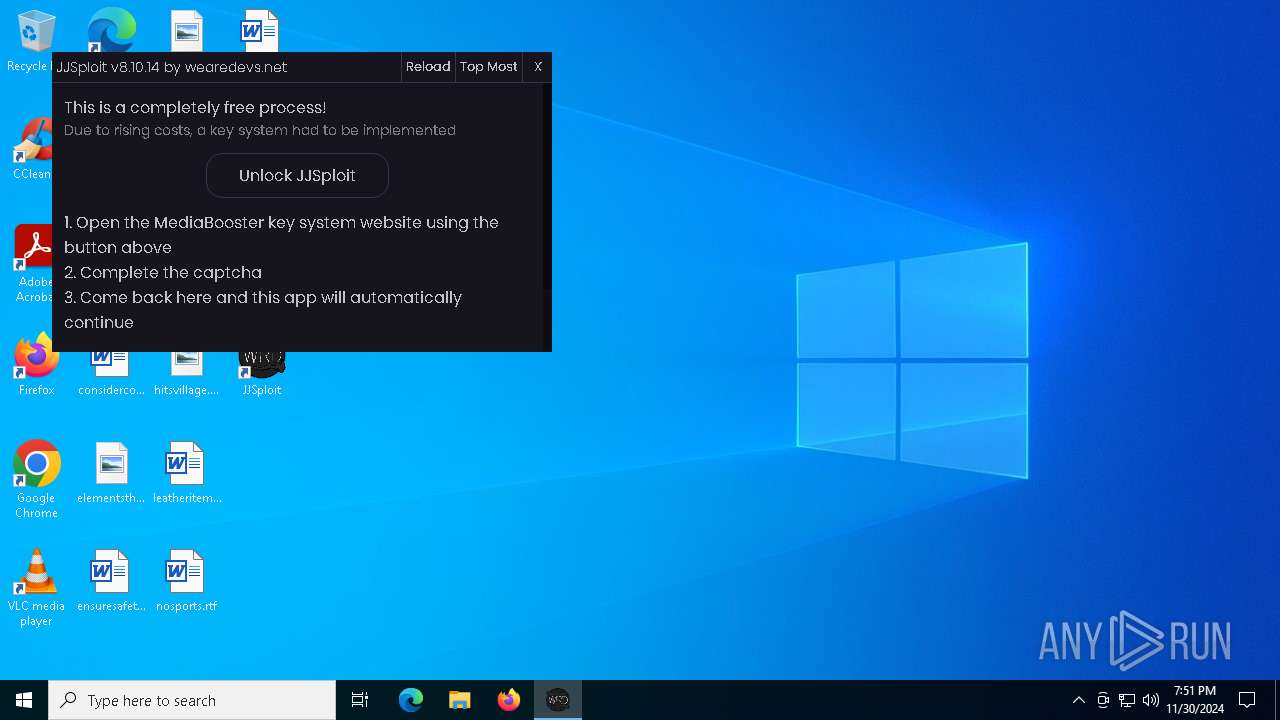Open the Action Center notifications icon
Image resolution: width=1280 pixels, height=720 pixels.
[x=1247, y=700]
